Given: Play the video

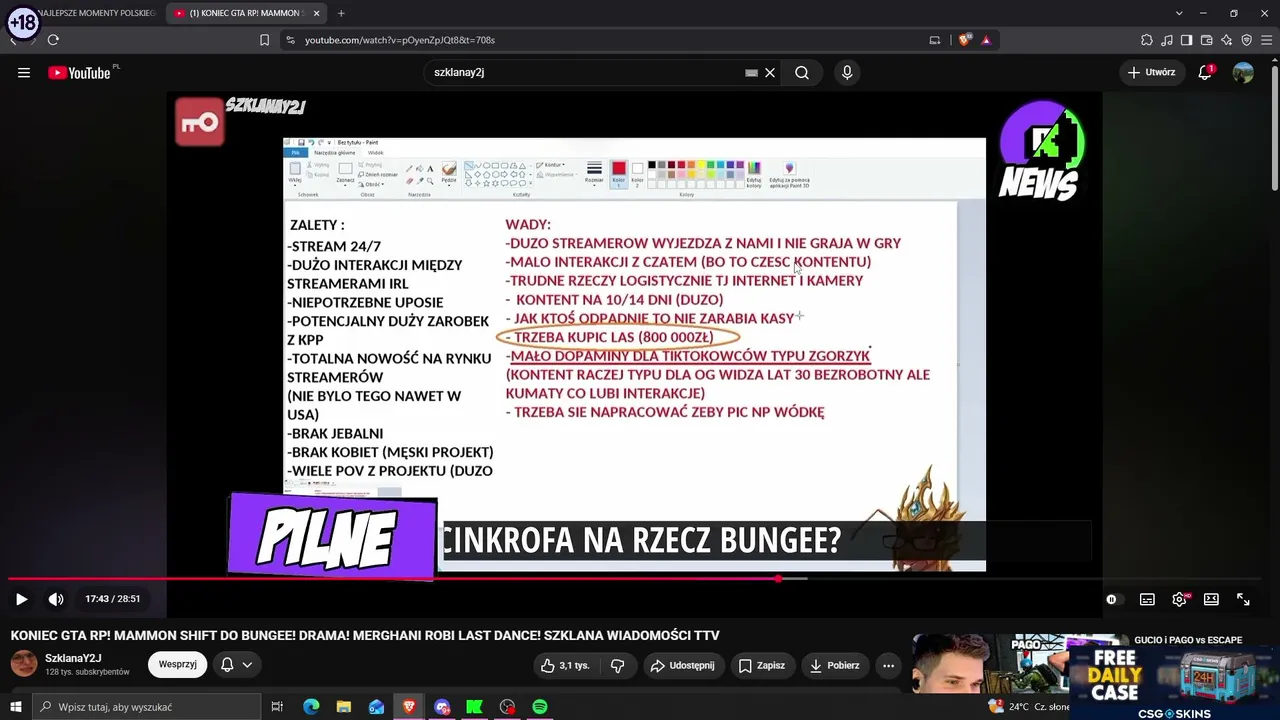Looking at the screenshot, I should coord(21,599).
